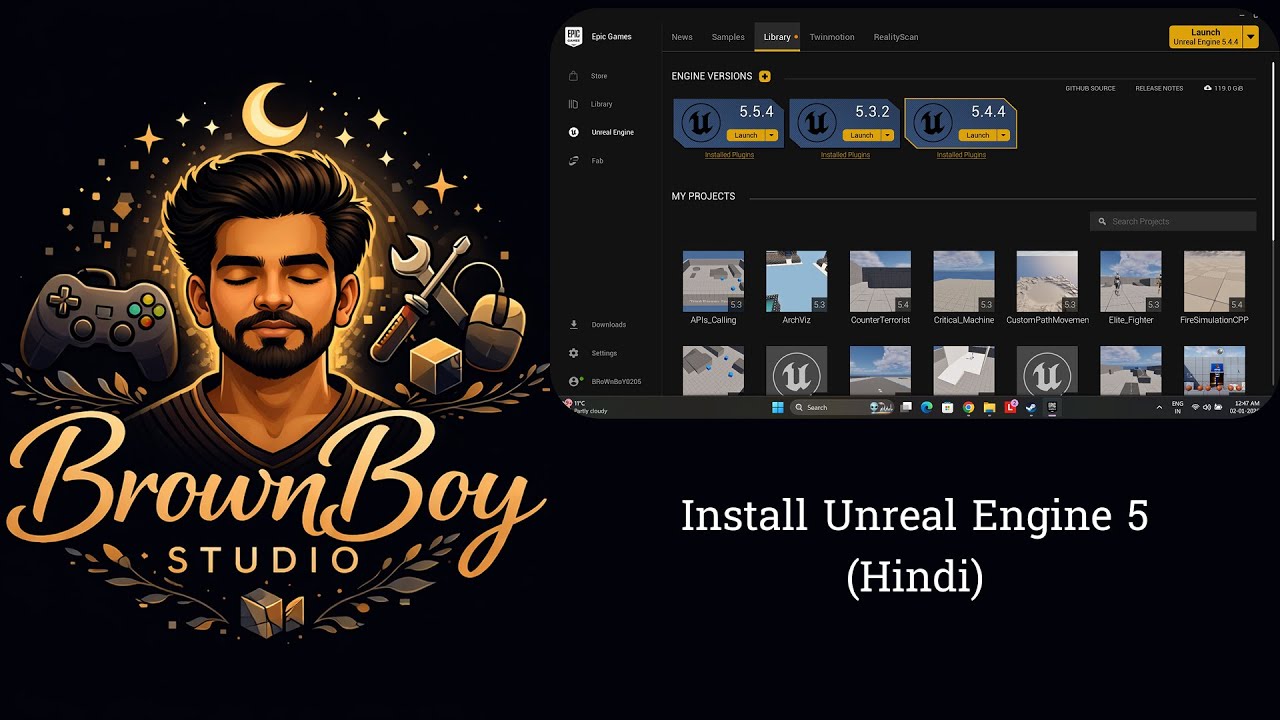Open Downloads in the sidebar
The height and width of the screenshot is (720, 1280).
click(x=598, y=325)
